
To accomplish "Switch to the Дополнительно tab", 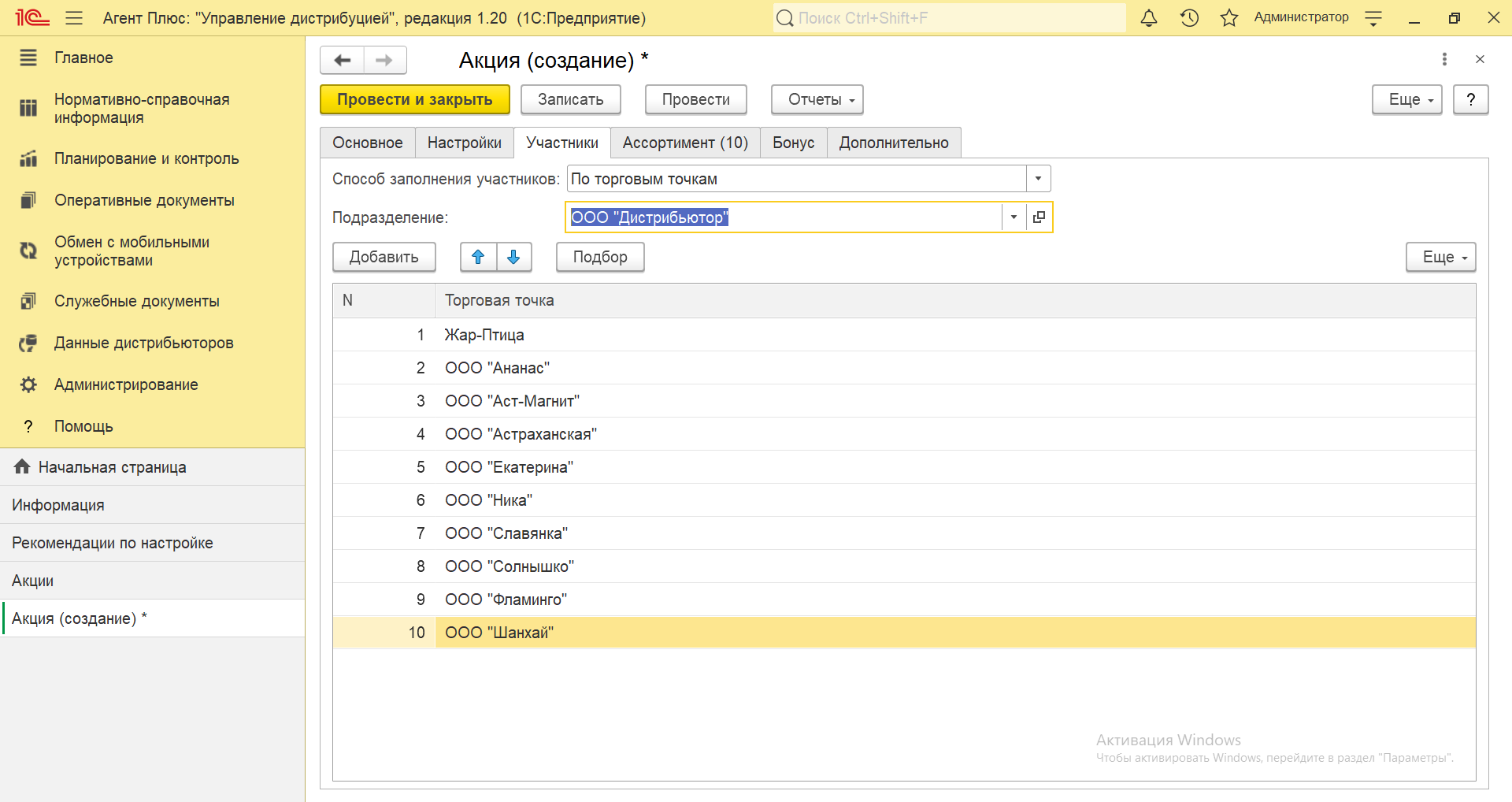I will [894, 143].
